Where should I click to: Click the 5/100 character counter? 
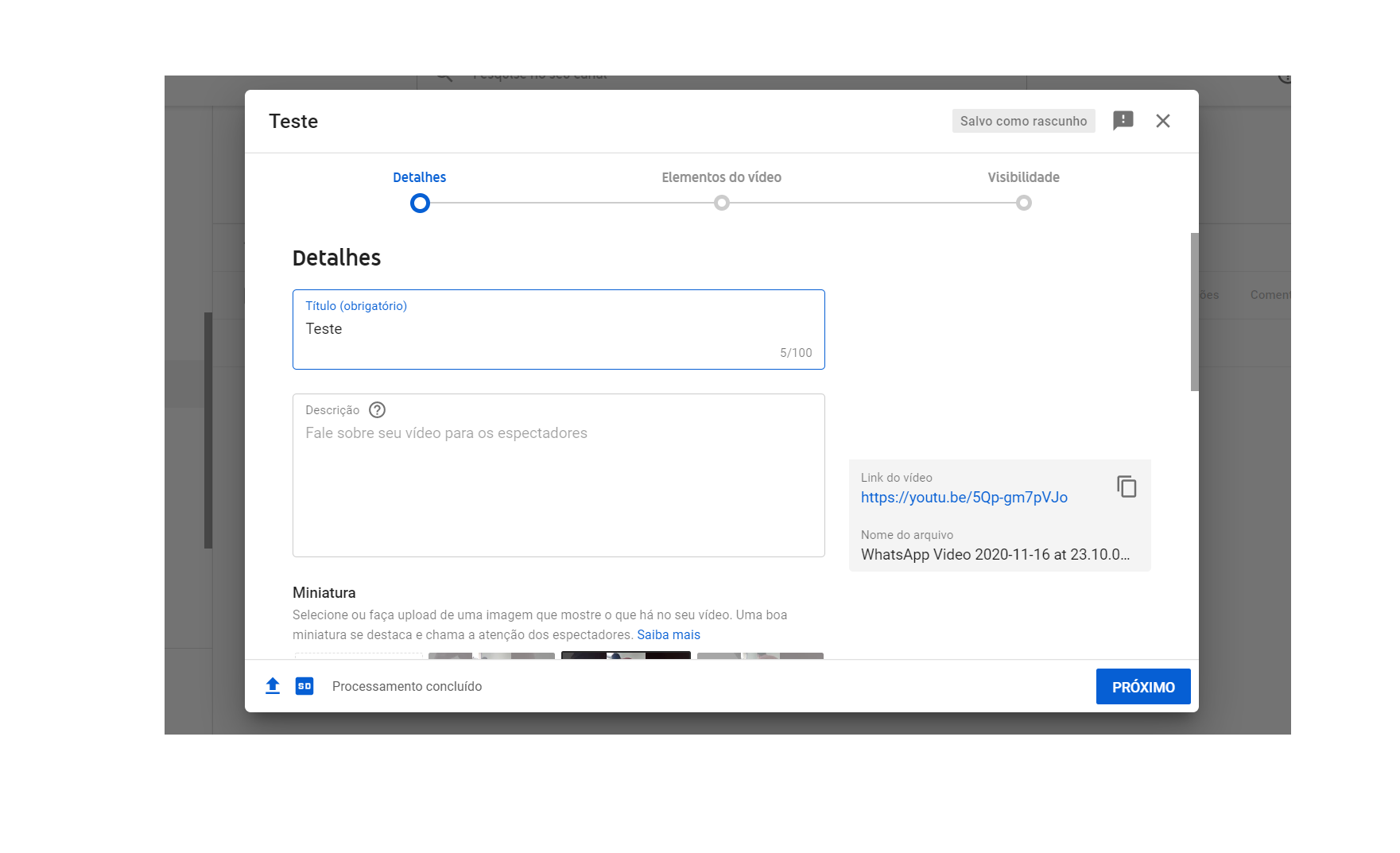pos(796,353)
